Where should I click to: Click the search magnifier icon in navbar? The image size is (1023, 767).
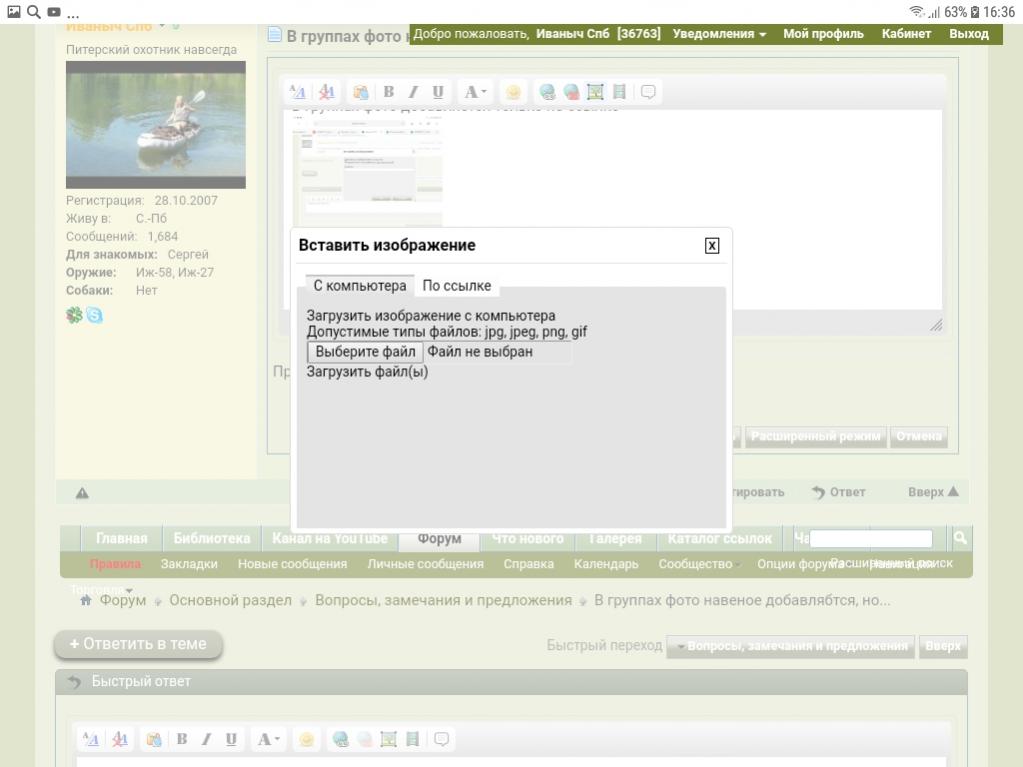pyautogui.click(x=960, y=538)
